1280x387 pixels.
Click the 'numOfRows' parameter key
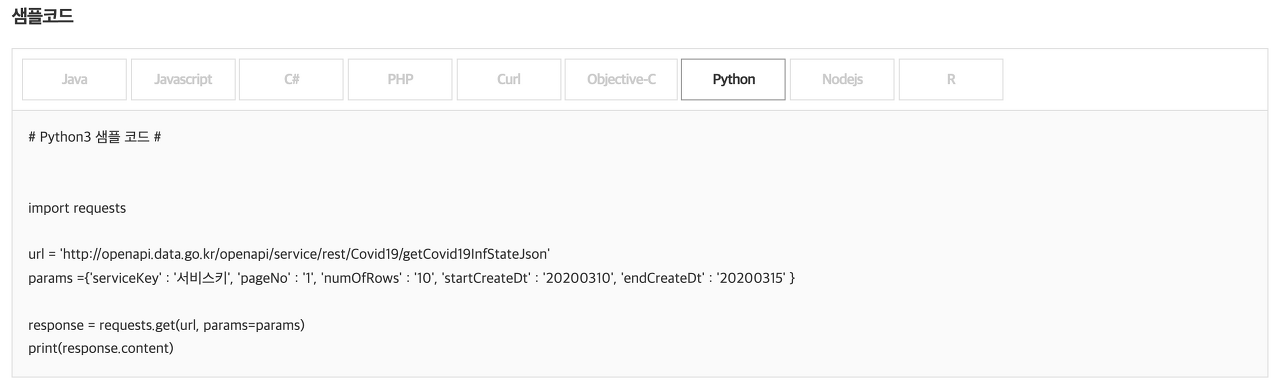(x=357, y=276)
